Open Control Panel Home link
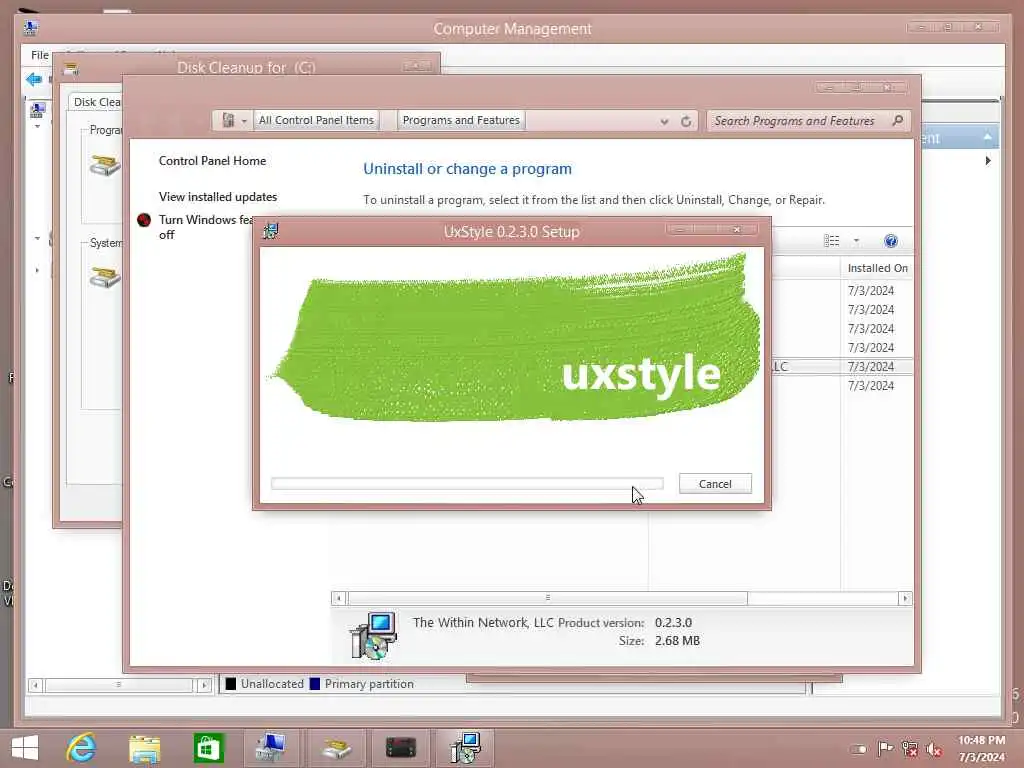1024x768 pixels. pos(212,161)
